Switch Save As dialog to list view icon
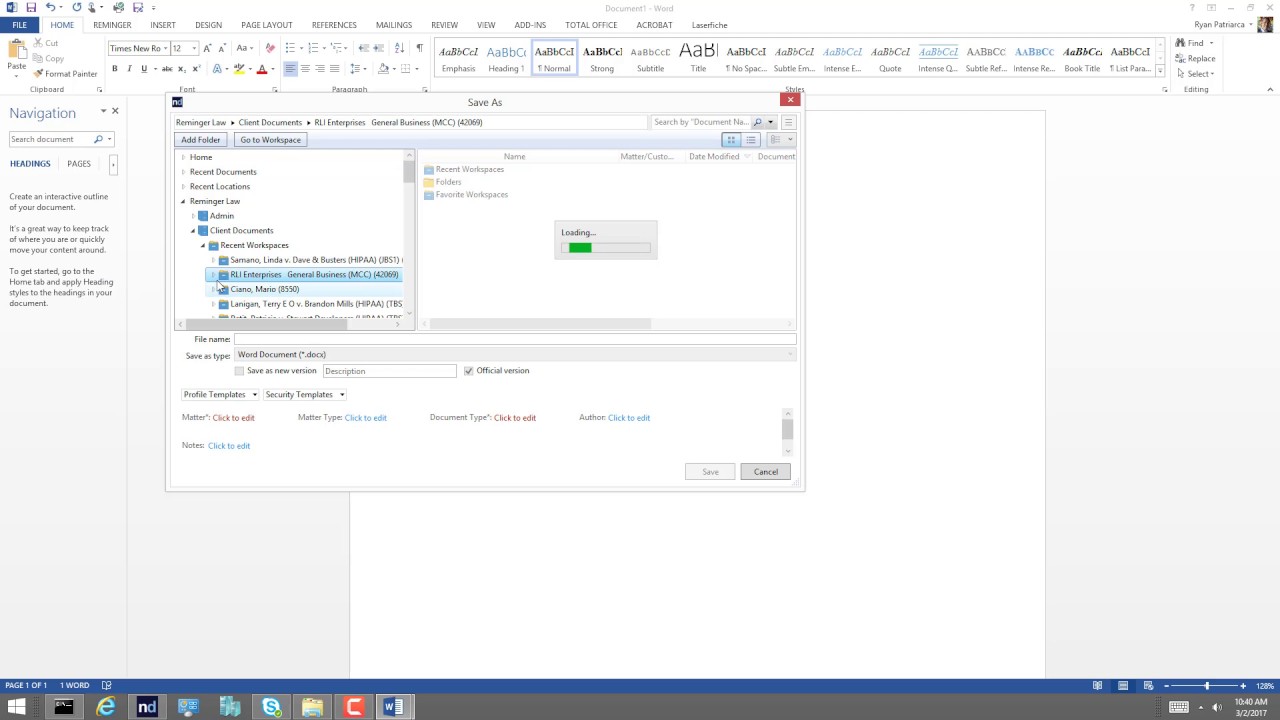The width and height of the screenshot is (1280, 720). tap(751, 140)
